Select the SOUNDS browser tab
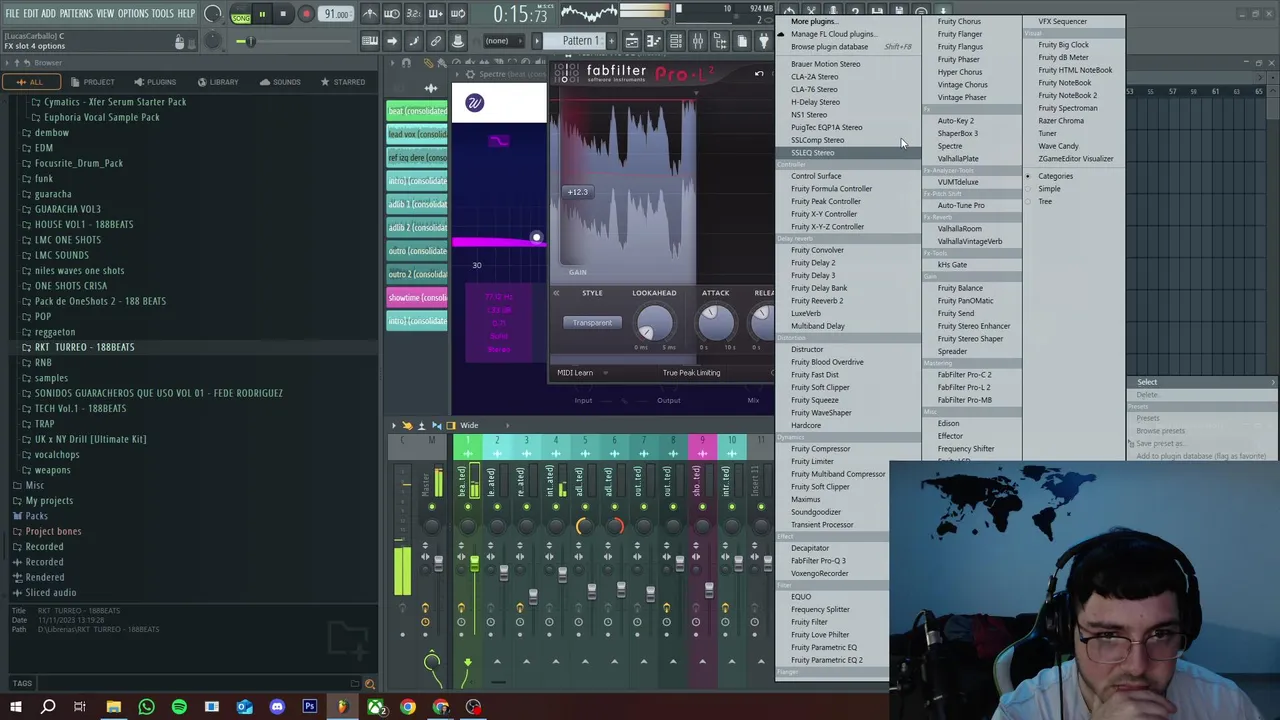The height and width of the screenshot is (720, 1280). coord(280,82)
